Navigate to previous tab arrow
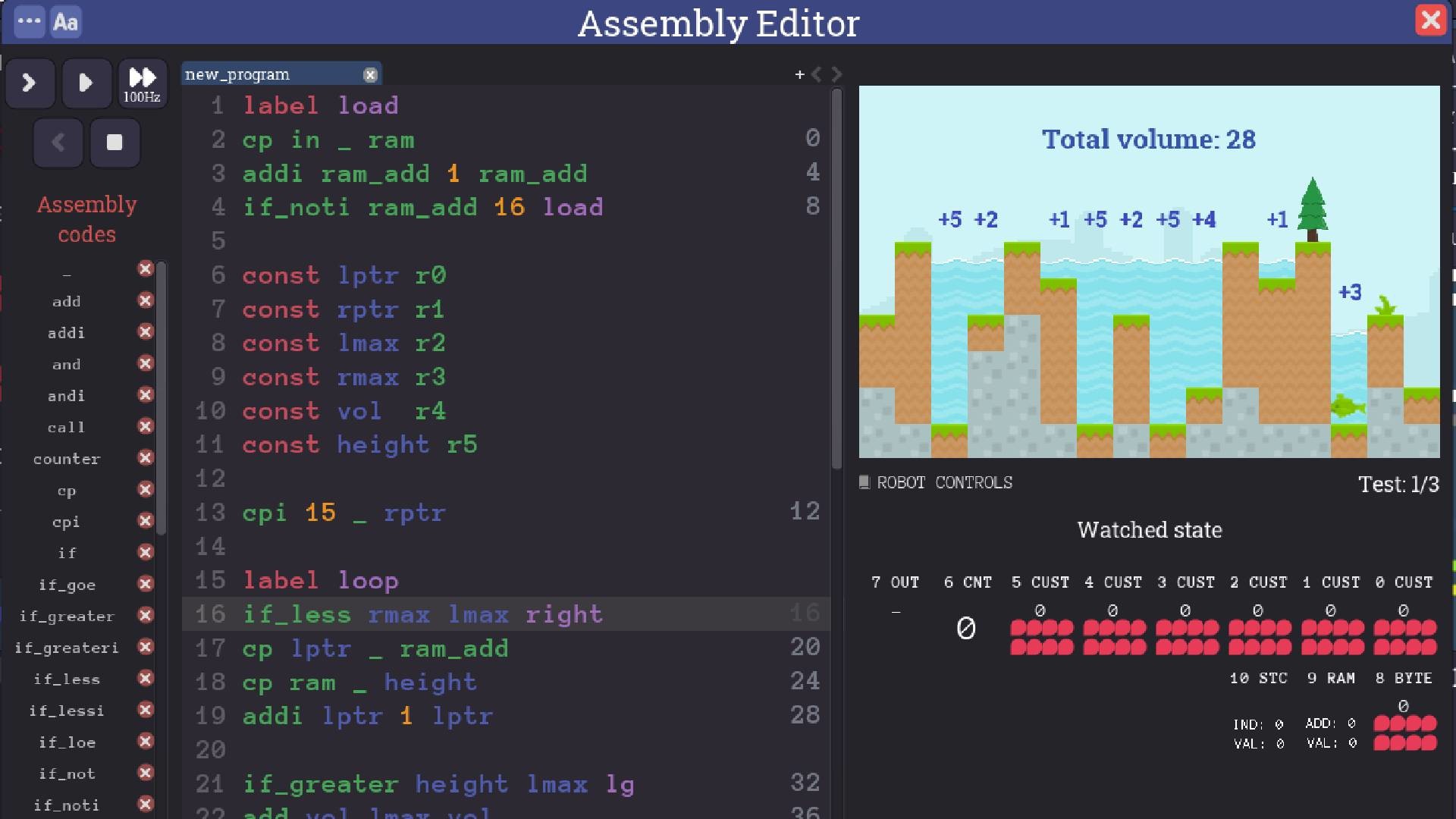Image resolution: width=1456 pixels, height=819 pixels. tap(818, 73)
